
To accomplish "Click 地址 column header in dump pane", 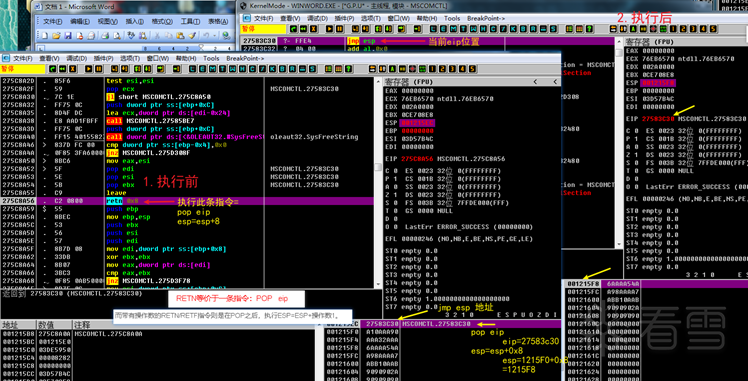I will 18,325.
